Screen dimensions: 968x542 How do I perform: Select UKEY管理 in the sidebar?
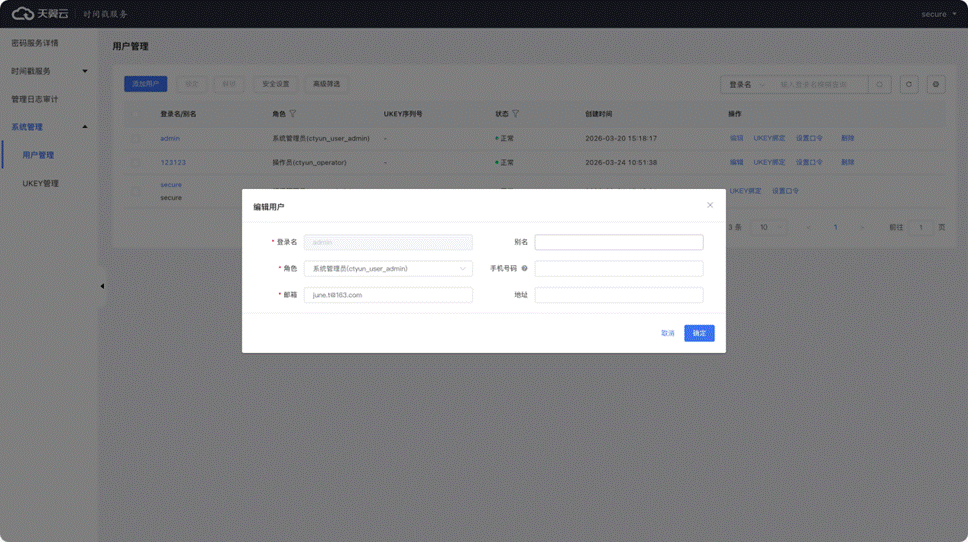pos(41,183)
